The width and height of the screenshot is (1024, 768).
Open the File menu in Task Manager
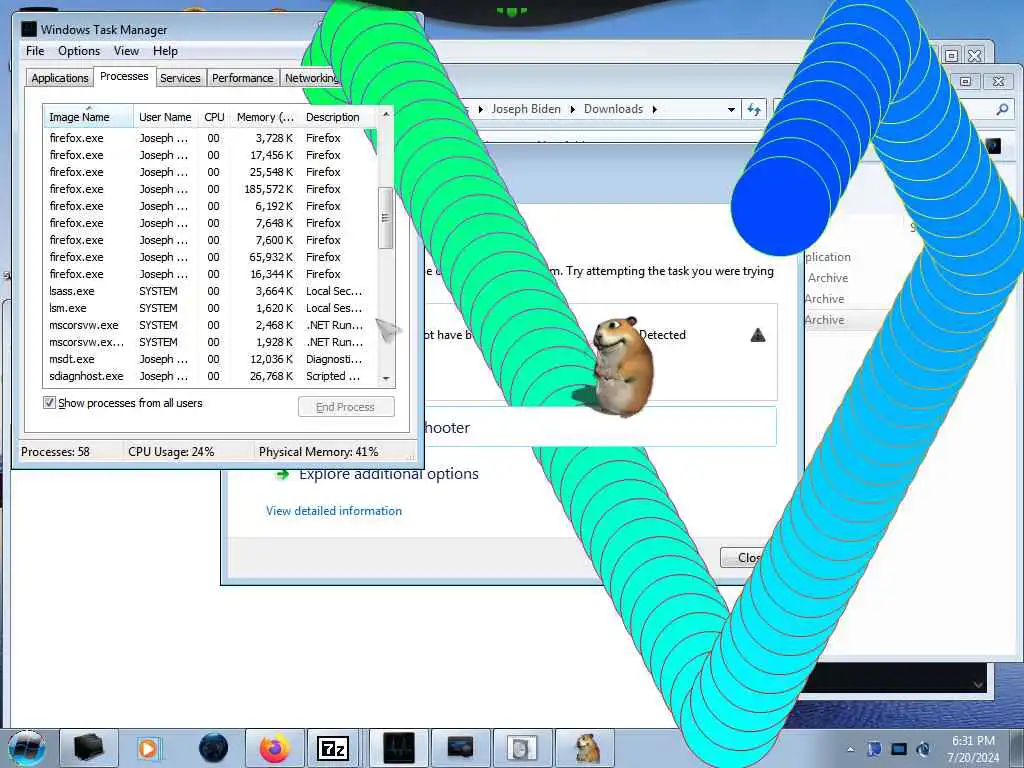(35, 51)
